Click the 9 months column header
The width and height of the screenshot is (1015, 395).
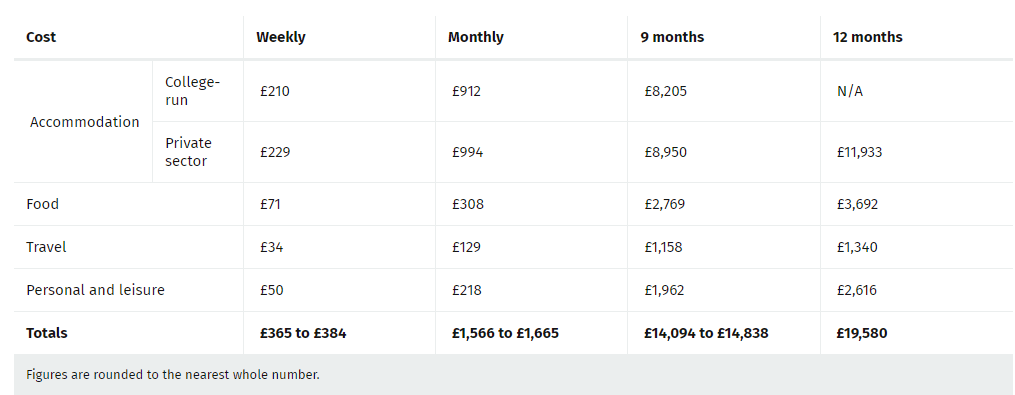click(x=672, y=37)
